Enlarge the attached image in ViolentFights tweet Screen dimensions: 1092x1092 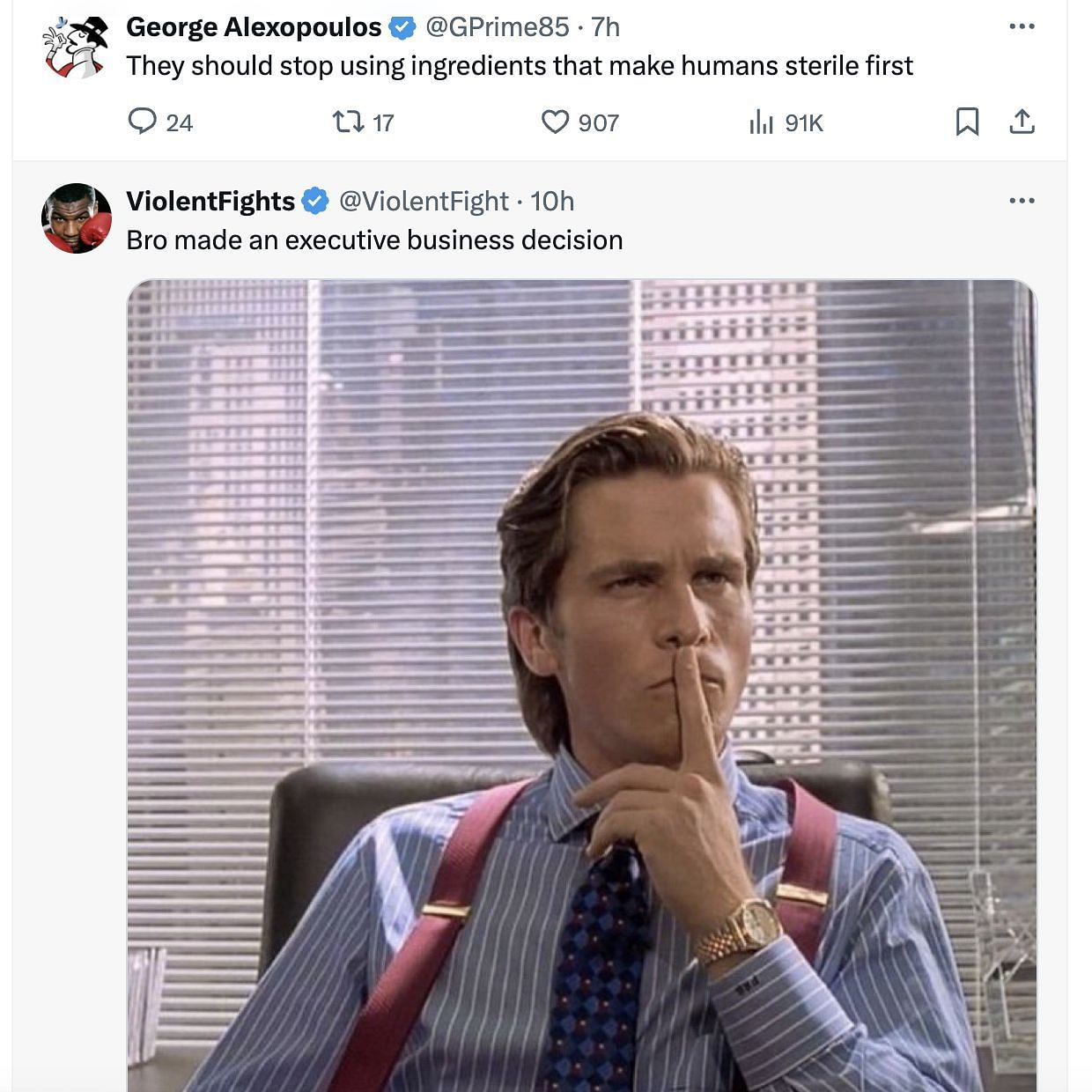(581, 685)
